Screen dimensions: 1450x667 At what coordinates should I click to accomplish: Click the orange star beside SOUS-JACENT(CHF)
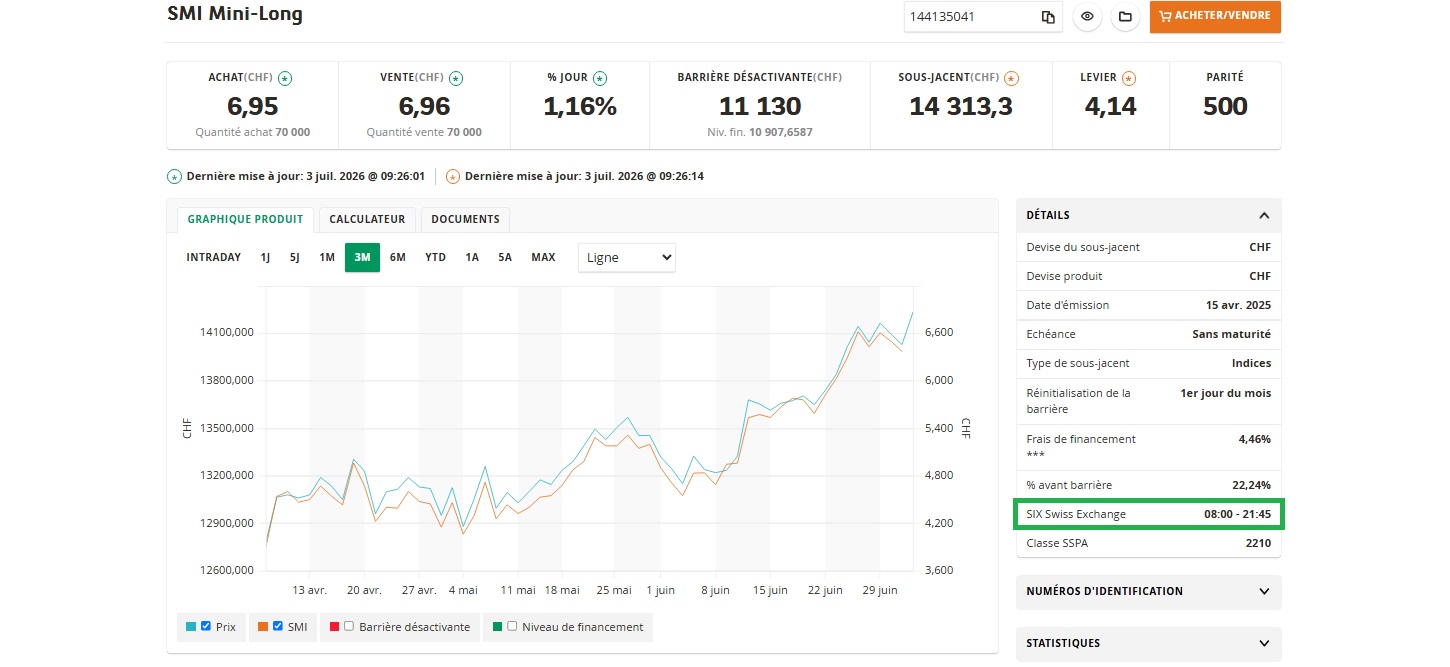coord(1011,78)
